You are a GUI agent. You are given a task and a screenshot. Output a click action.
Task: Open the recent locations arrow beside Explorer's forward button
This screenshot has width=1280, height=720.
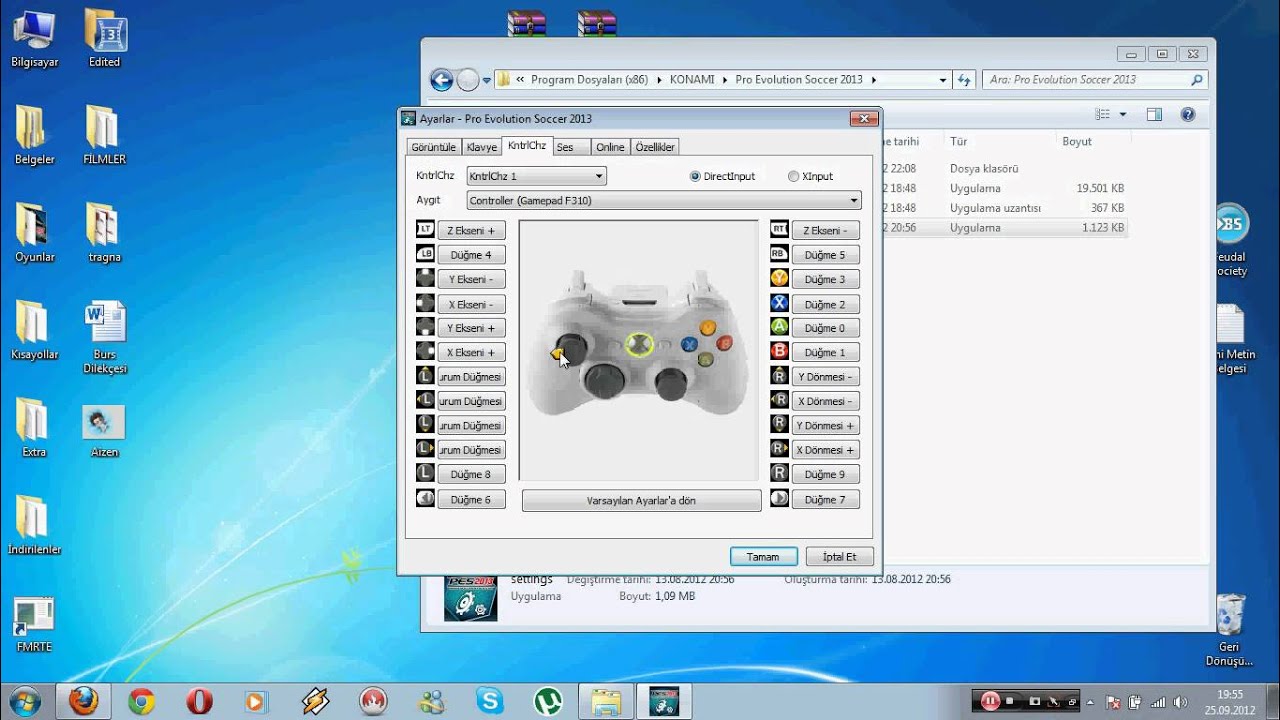(x=487, y=80)
